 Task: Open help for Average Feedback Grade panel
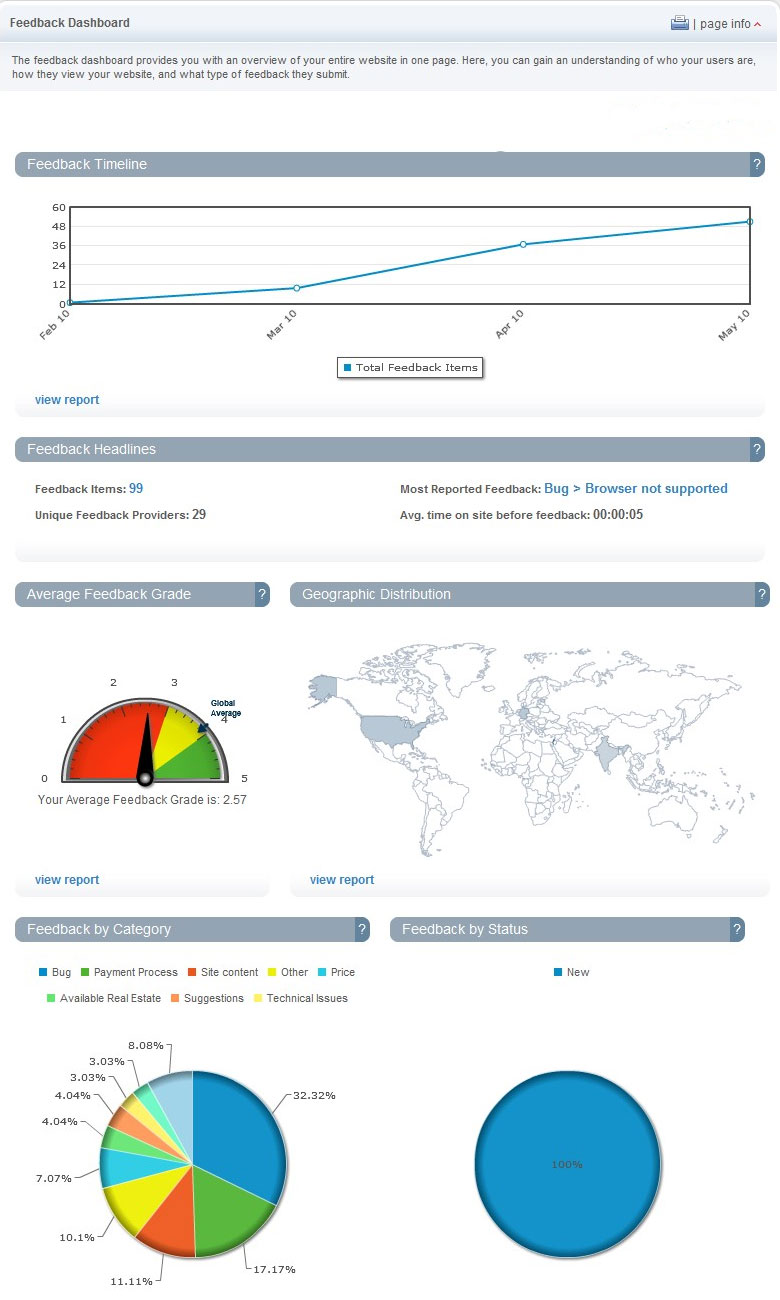[x=262, y=594]
